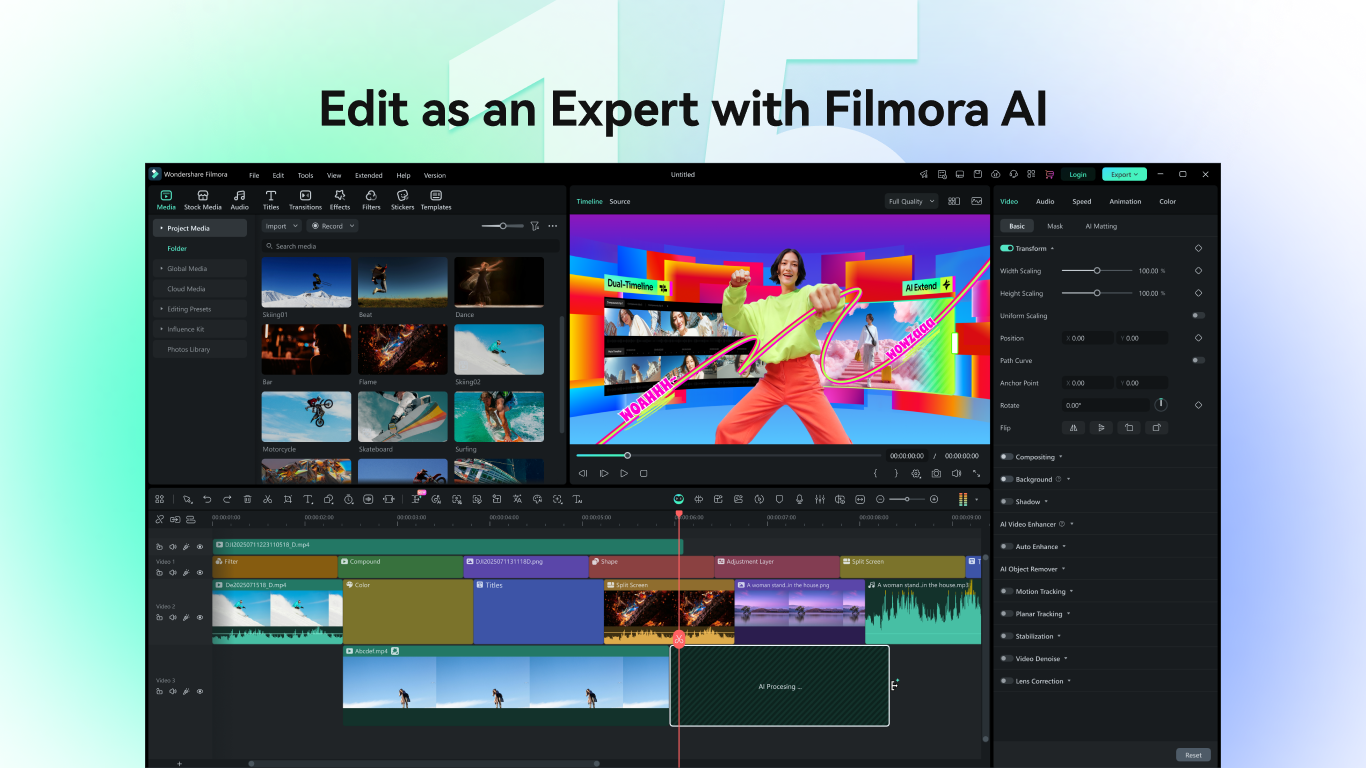This screenshot has height=768, width=1366.
Task: Select the Split tool in the timeline toolbar
Action: 268,499
